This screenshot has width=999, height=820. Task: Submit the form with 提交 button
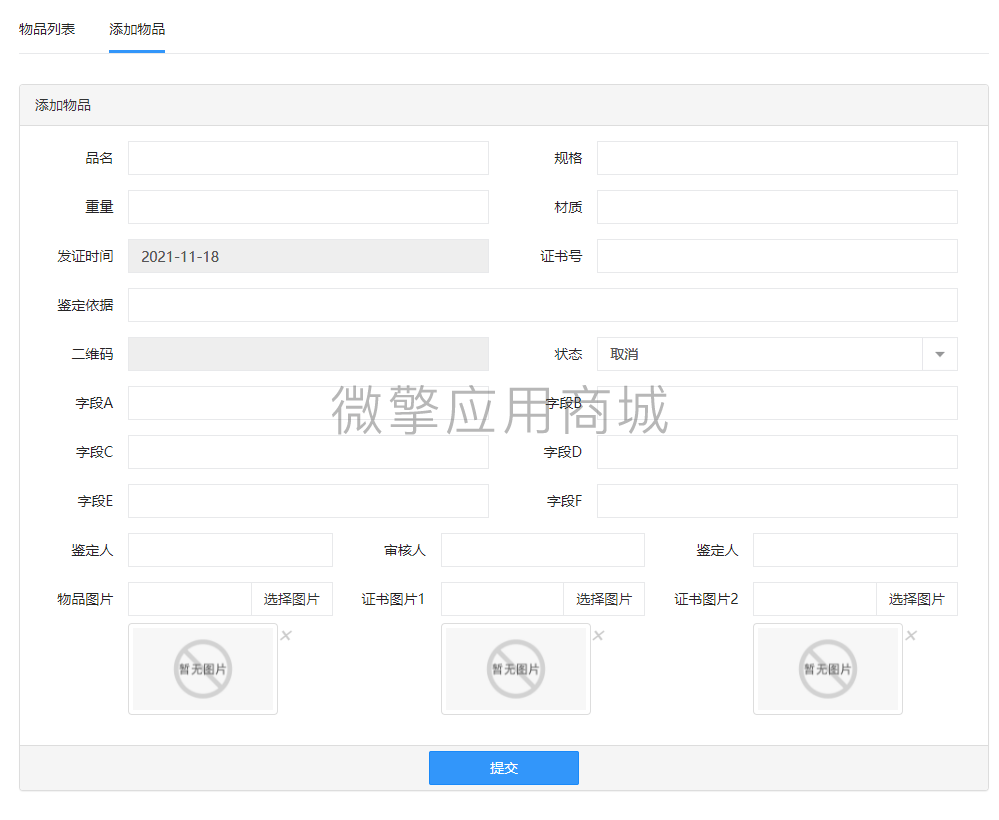tap(504, 768)
